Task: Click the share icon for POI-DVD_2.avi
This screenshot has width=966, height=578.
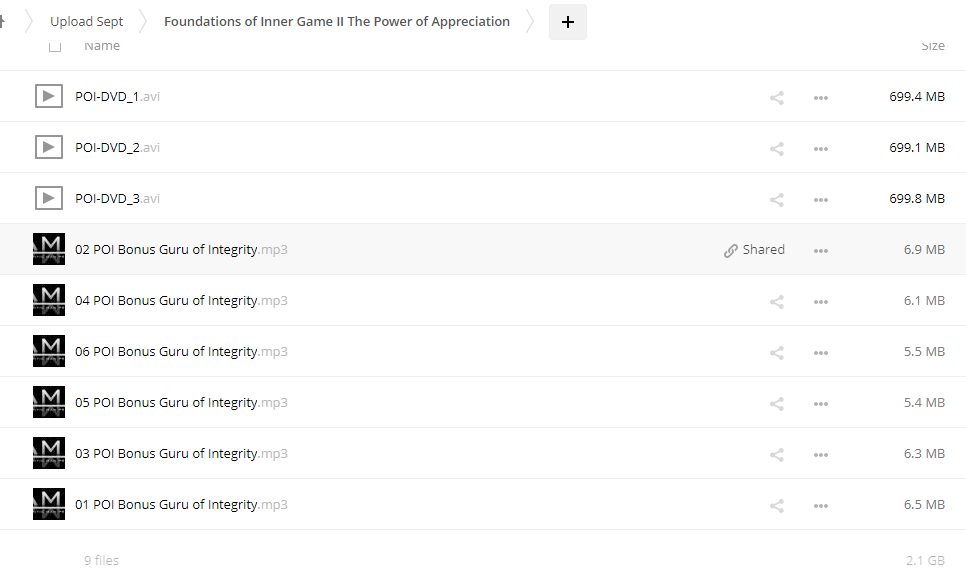Action: coord(776,148)
